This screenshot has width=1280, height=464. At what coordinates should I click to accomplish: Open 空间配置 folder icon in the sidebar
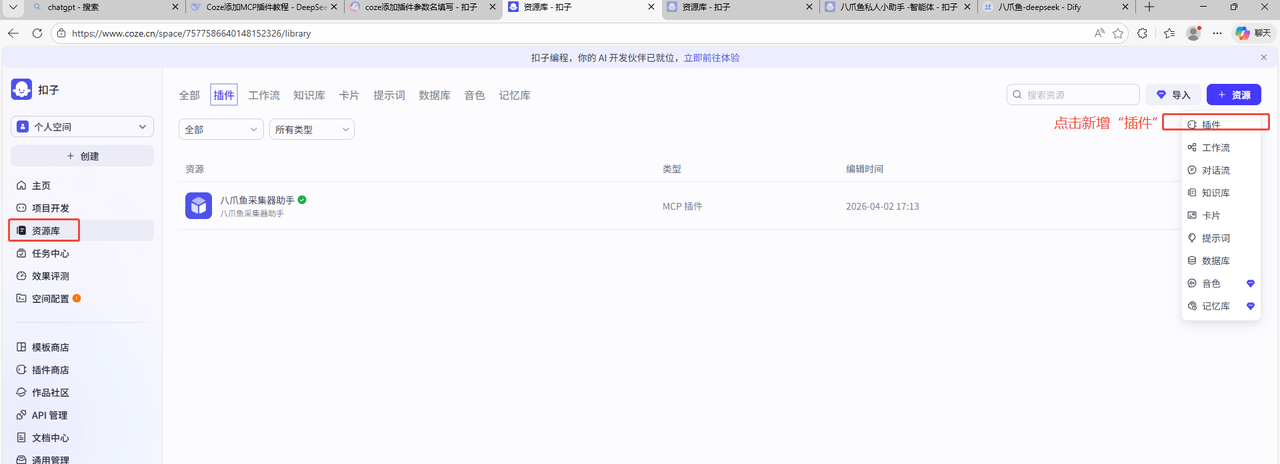coord(22,298)
